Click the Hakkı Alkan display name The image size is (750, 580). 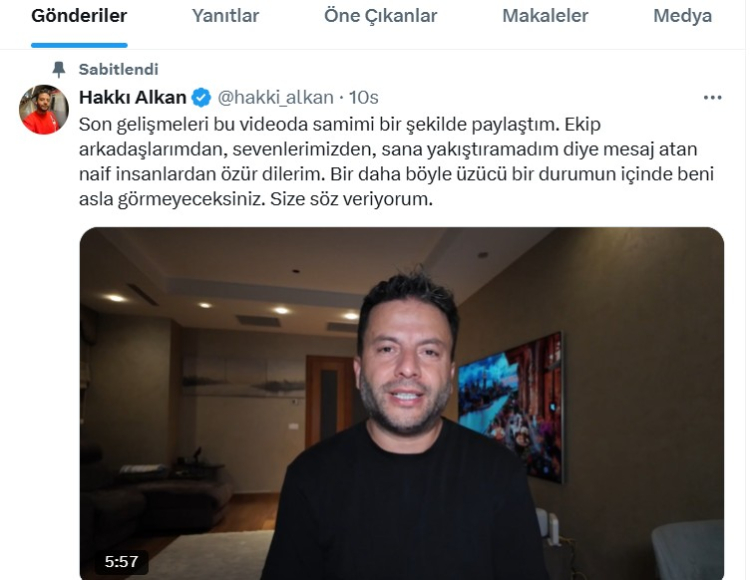132,98
